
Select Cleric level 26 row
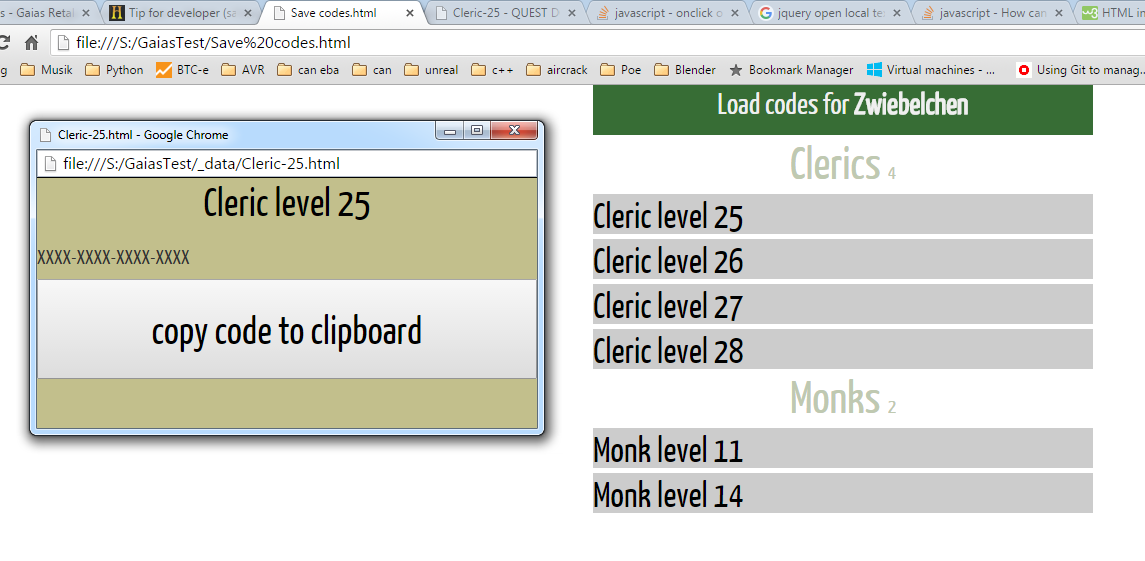843,259
